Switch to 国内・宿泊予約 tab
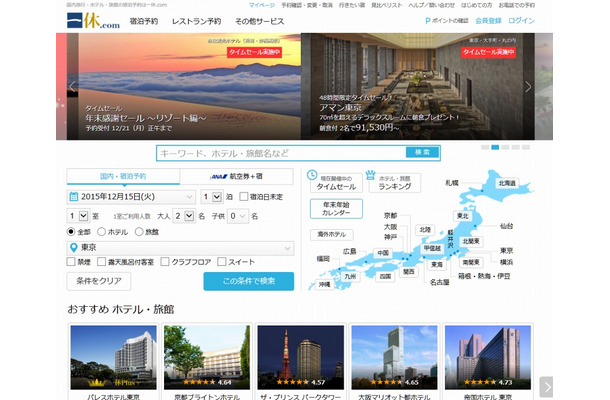The height and width of the screenshot is (400, 610). point(123,176)
